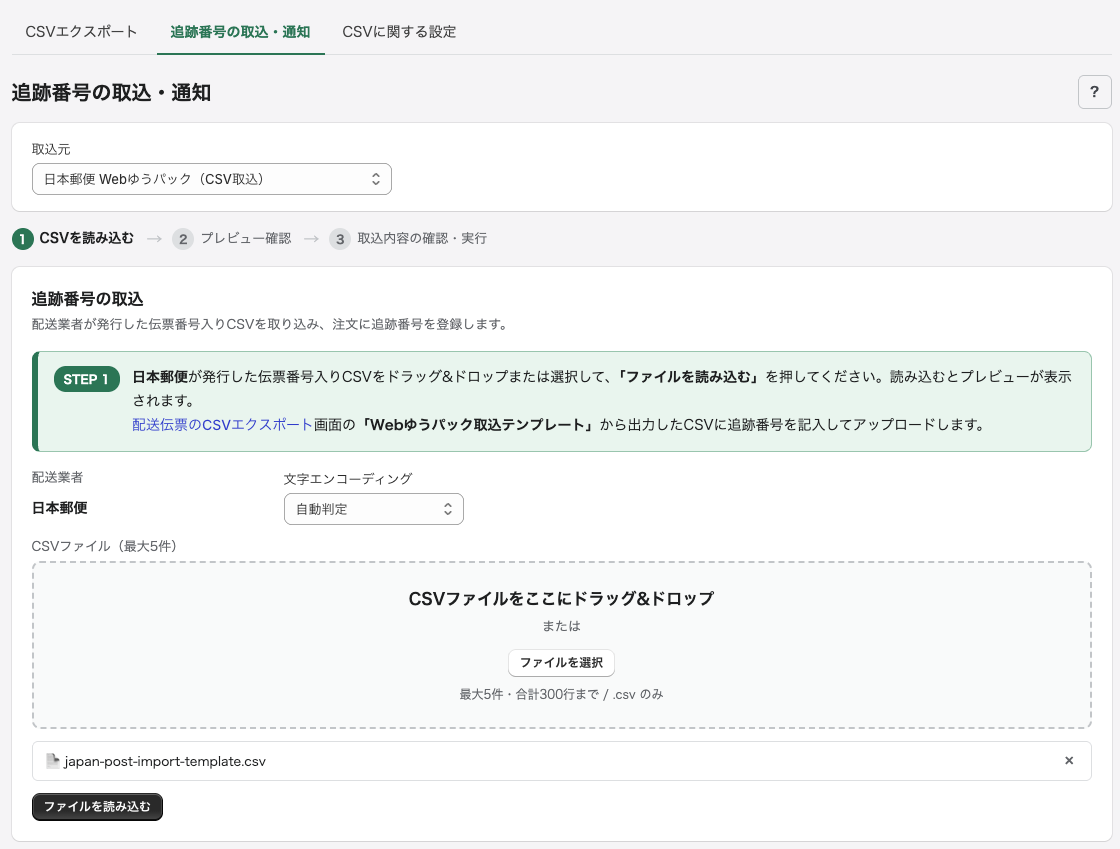This screenshot has width=1120, height=849.
Task: Select the 追跡番号の取込・通知 tab
Action: (240, 31)
